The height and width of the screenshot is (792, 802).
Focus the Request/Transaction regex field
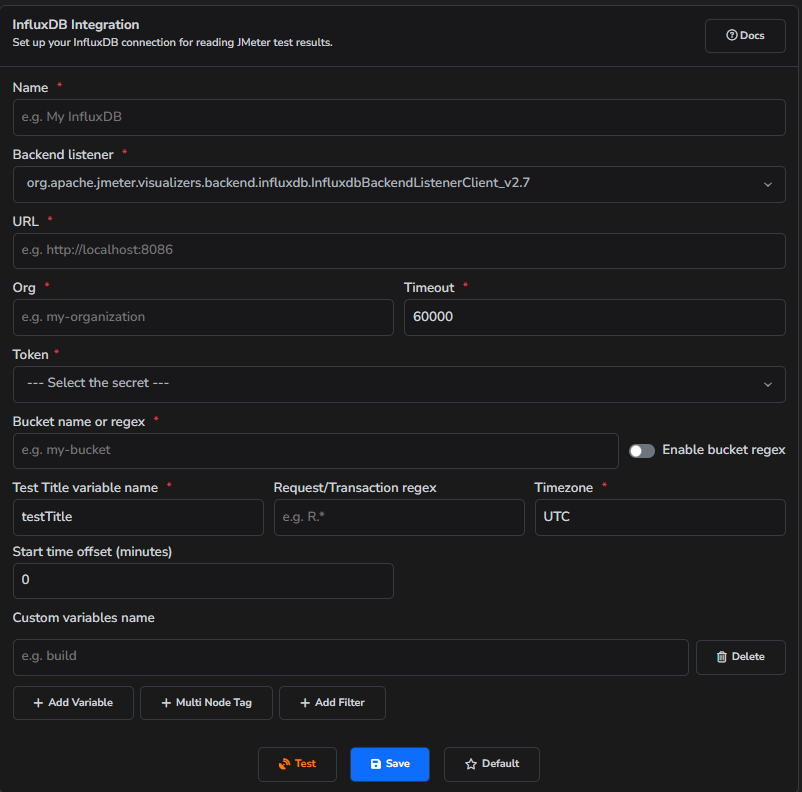coord(399,517)
